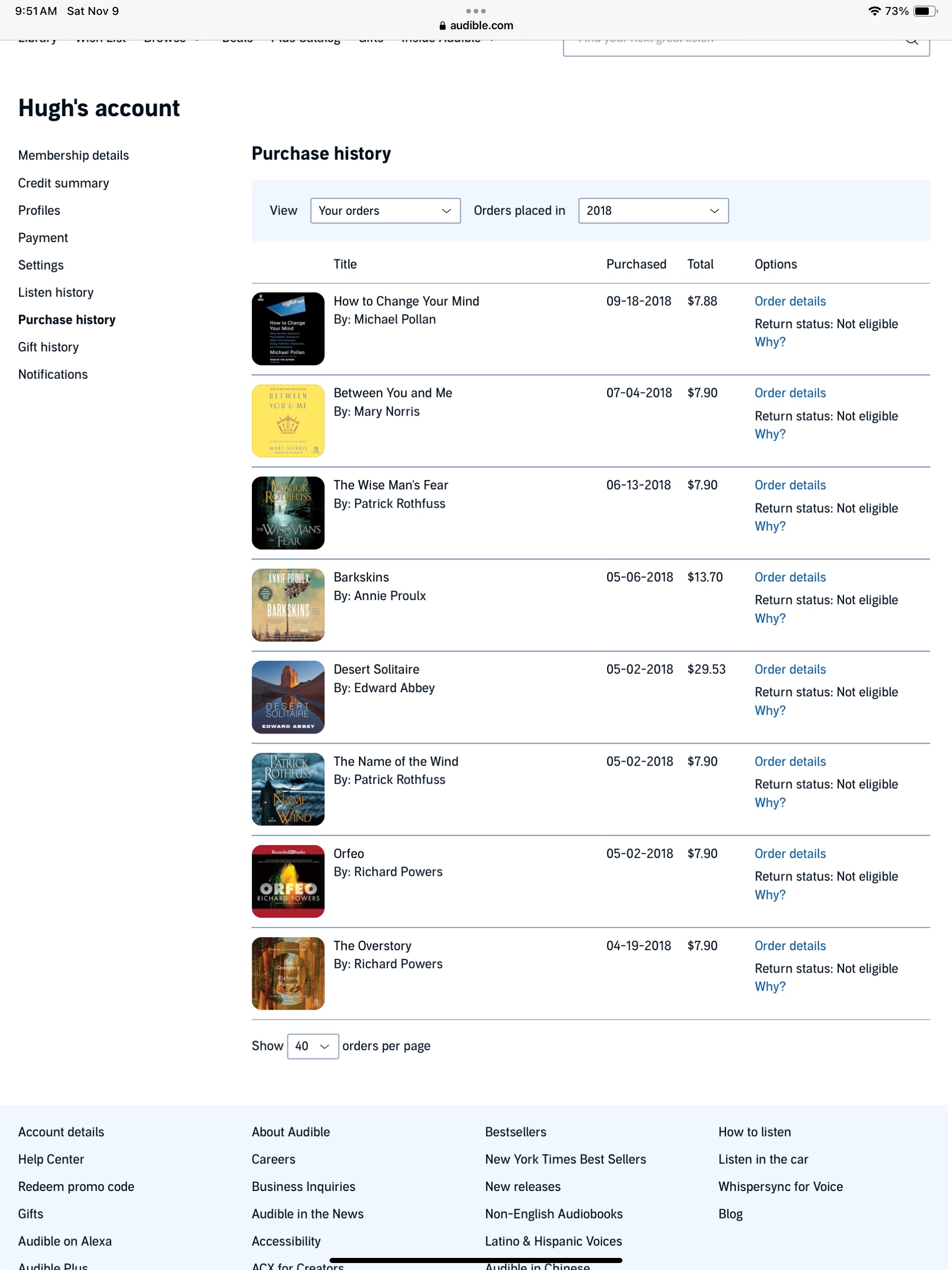Image resolution: width=952 pixels, height=1270 pixels.
Task: Tap the Safari three-dots multitasking icon
Action: pyautogui.click(x=476, y=11)
